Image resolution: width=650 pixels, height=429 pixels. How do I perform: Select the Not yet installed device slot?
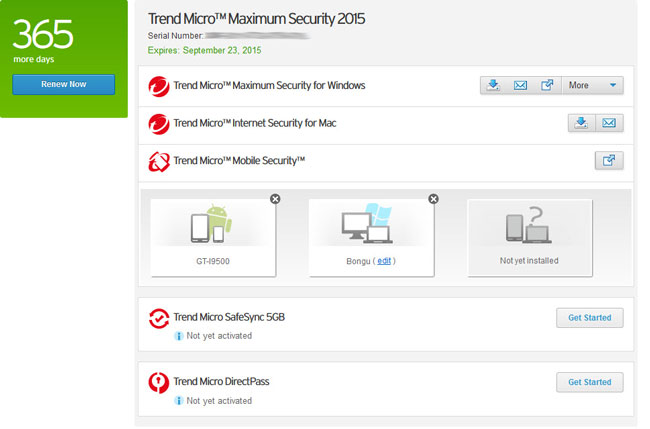tap(530, 238)
